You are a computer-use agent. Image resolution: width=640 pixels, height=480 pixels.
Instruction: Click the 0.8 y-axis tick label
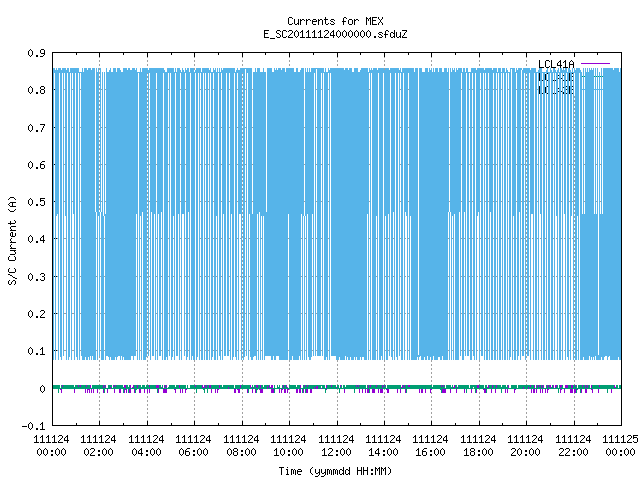coord(36,90)
